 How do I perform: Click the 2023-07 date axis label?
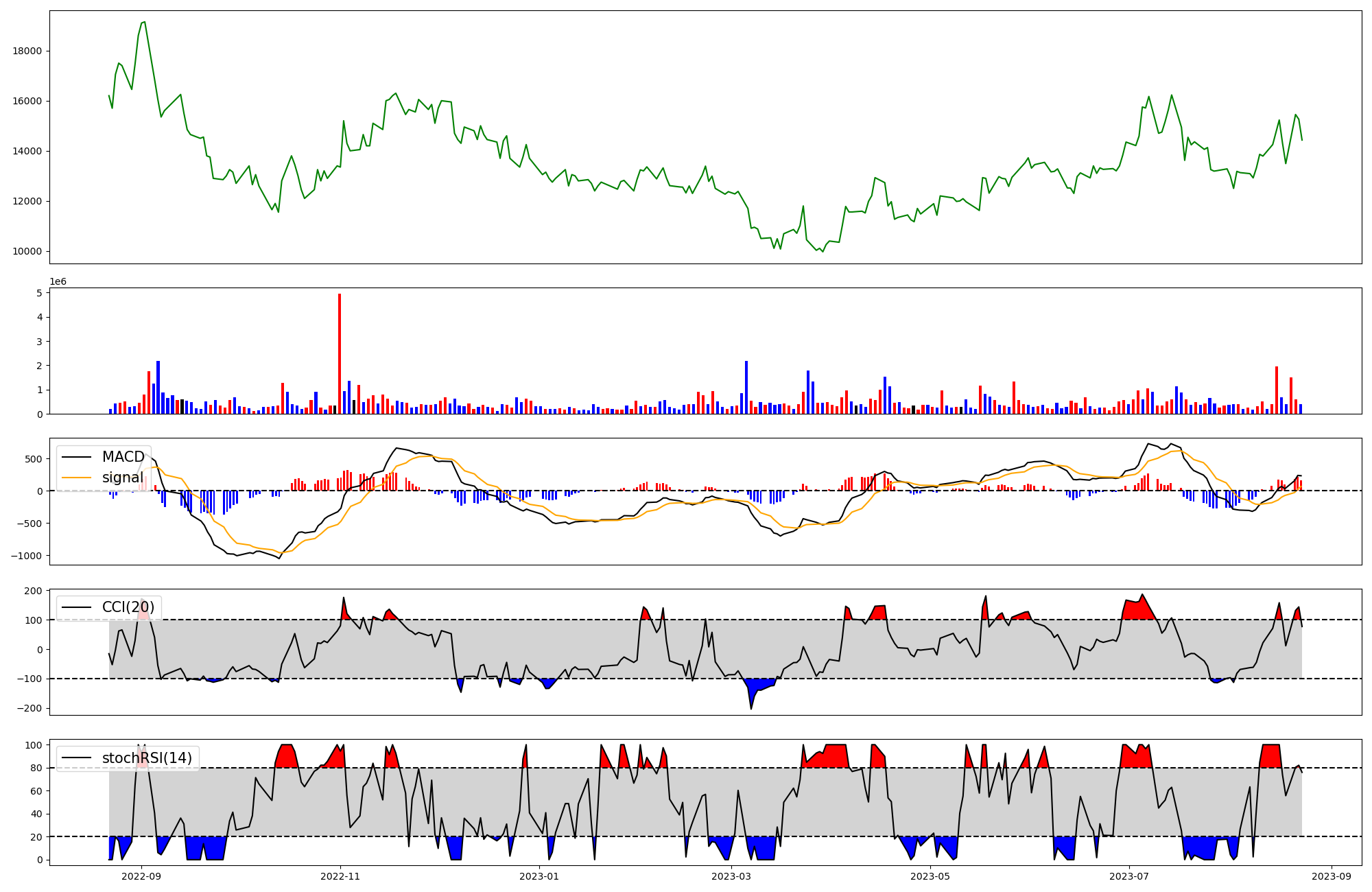[1129, 876]
